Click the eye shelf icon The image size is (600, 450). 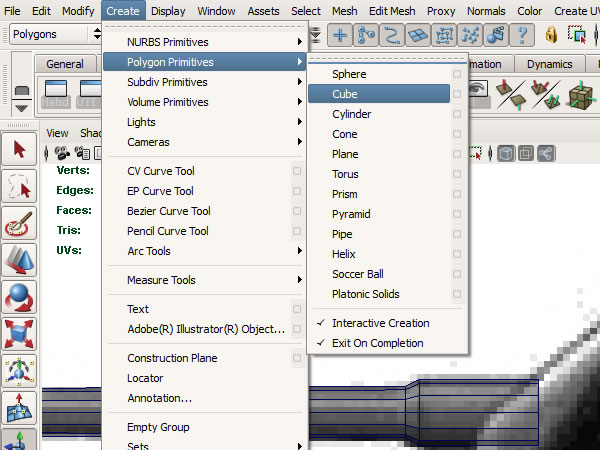pyautogui.click(x=478, y=92)
